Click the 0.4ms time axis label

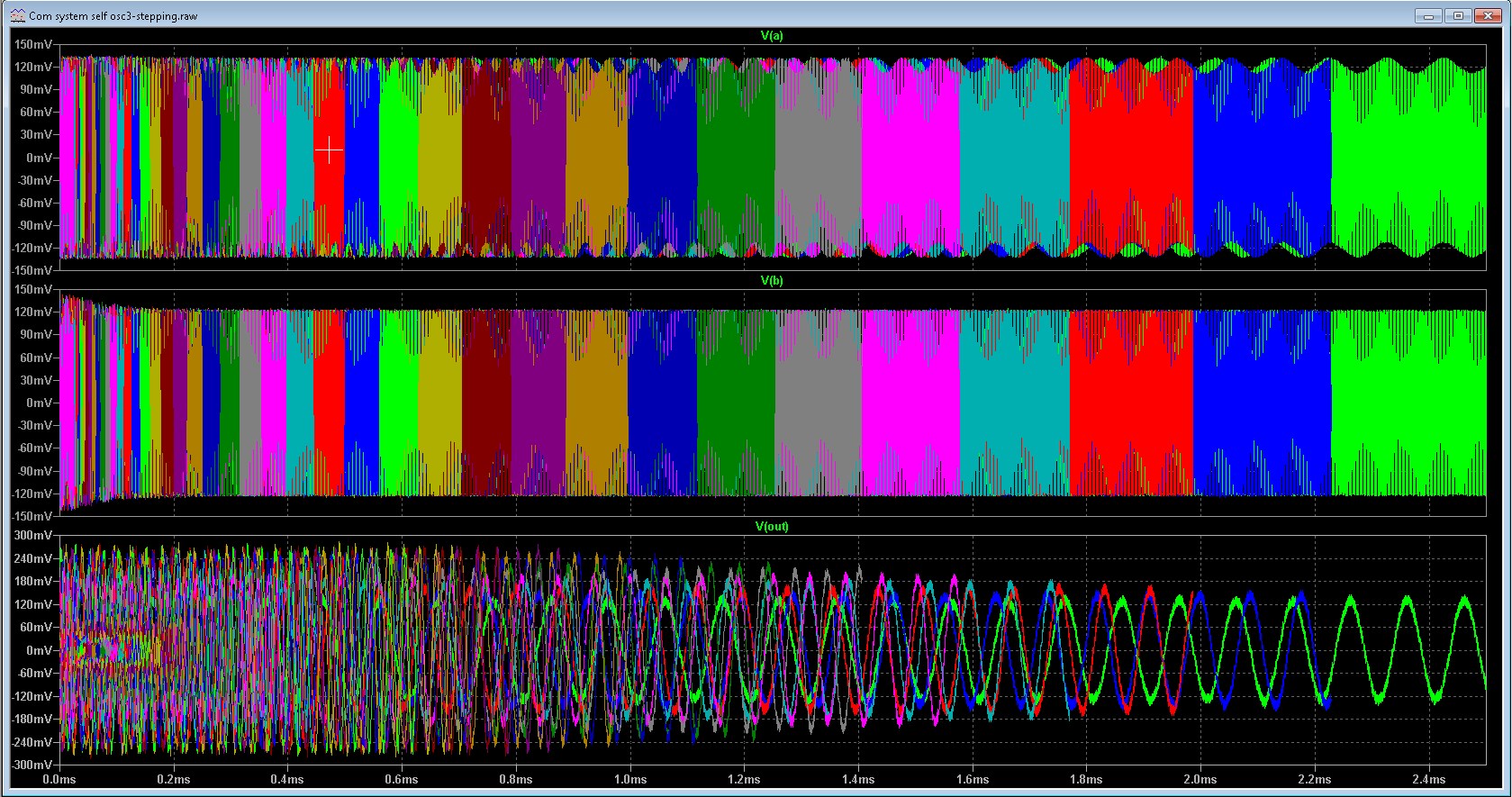[x=287, y=780]
